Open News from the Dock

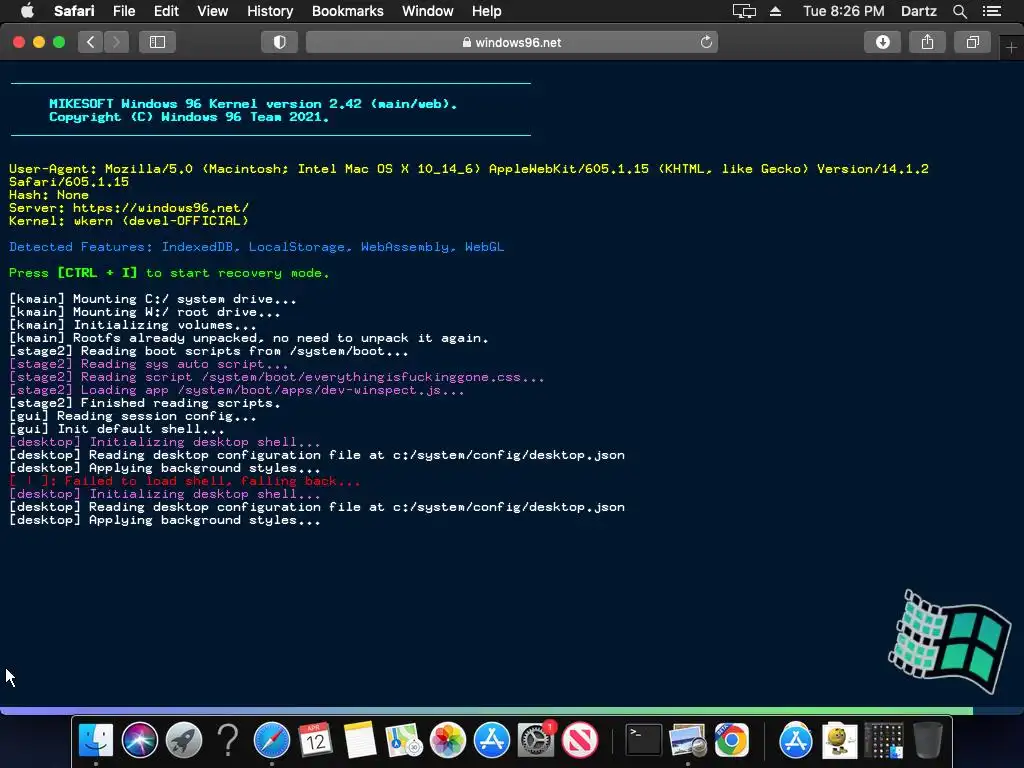click(x=580, y=740)
